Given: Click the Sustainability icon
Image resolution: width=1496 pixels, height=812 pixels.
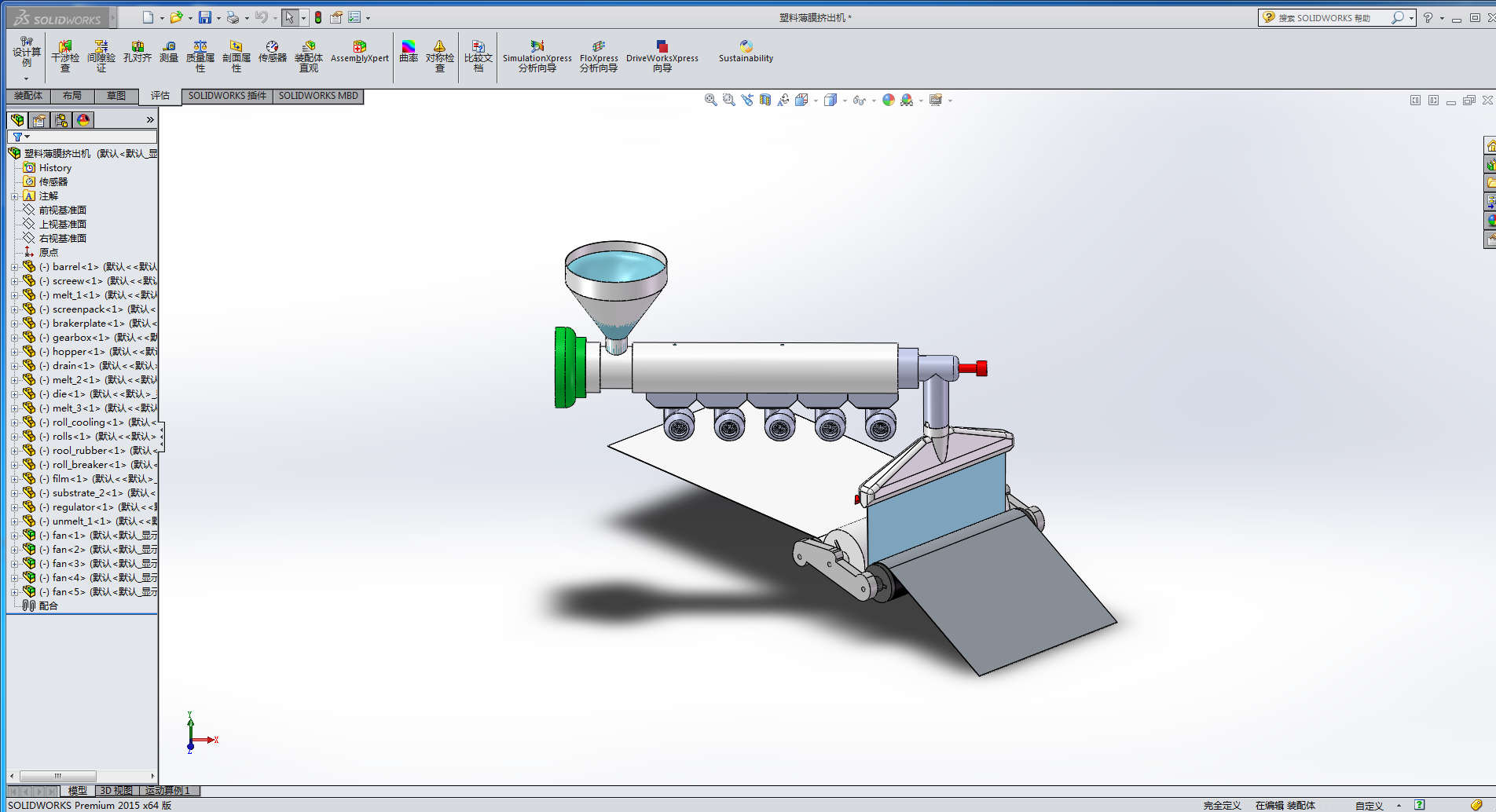Looking at the screenshot, I should [746, 52].
